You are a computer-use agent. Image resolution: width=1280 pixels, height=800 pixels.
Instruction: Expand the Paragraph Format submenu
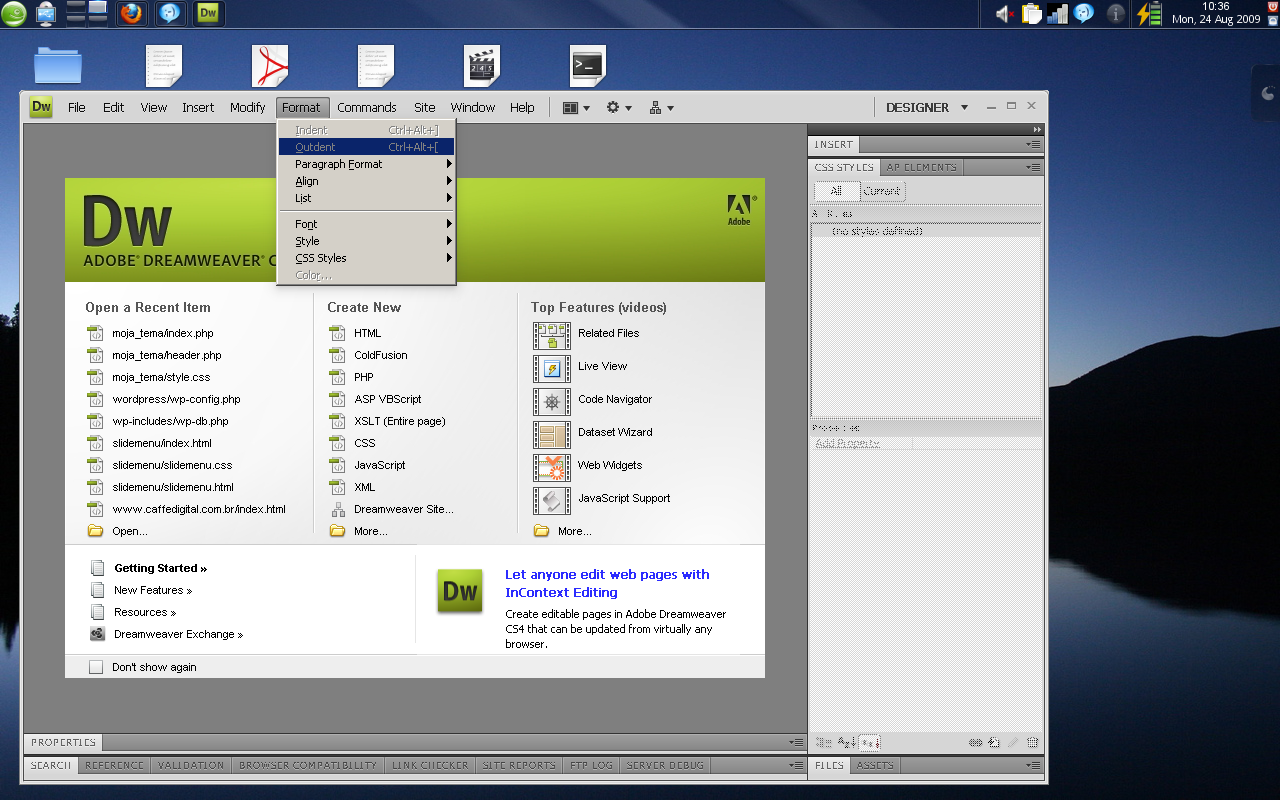point(367,164)
